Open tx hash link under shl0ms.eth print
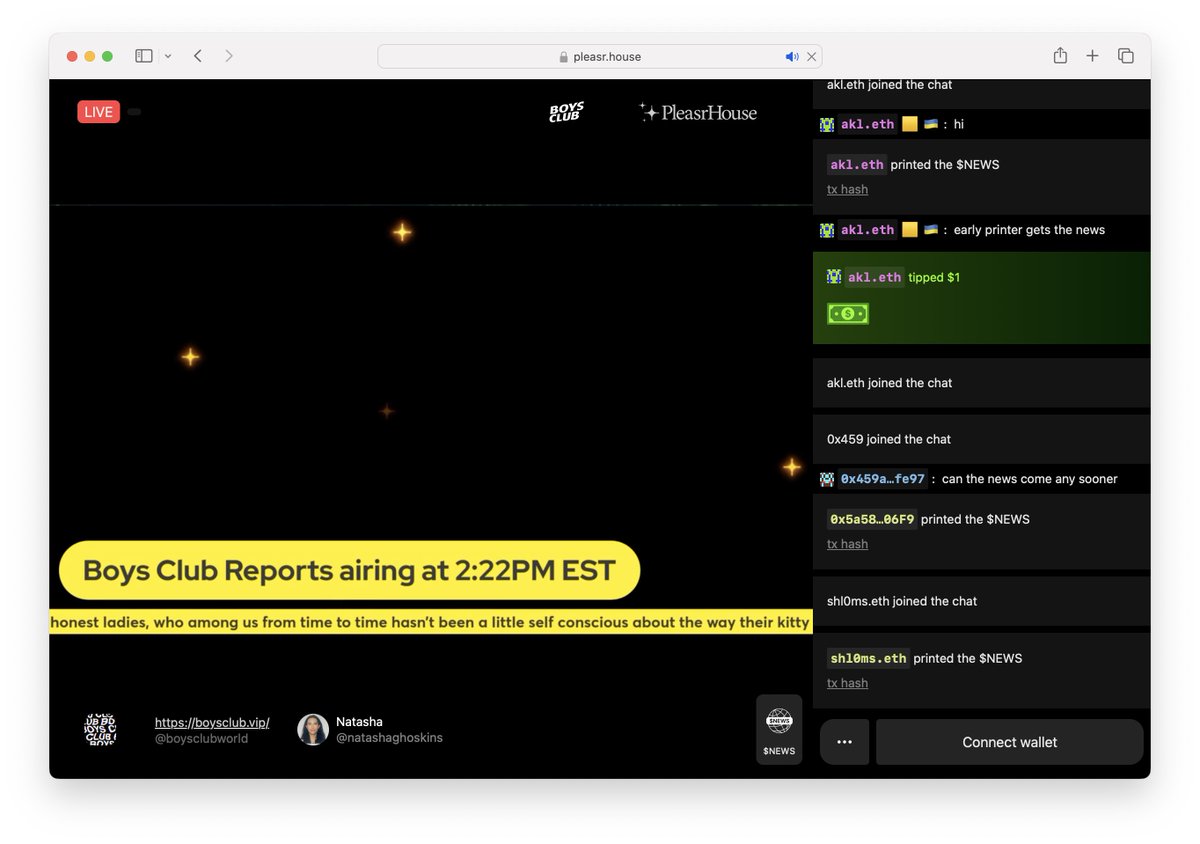The width and height of the screenshot is (1200, 844). [x=847, y=683]
